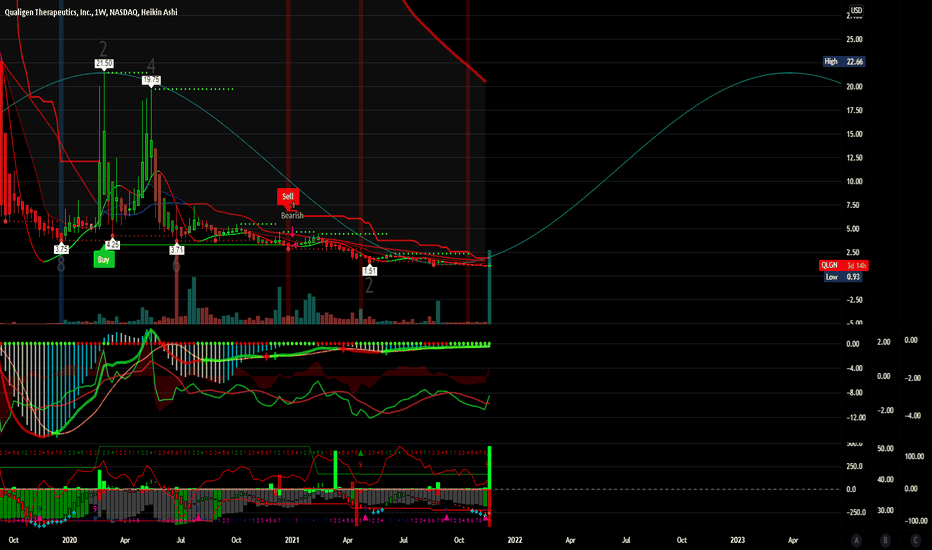Viewport: 932px width, 550px height.
Task: Click the 7.50 price axis value
Action: coord(854,205)
